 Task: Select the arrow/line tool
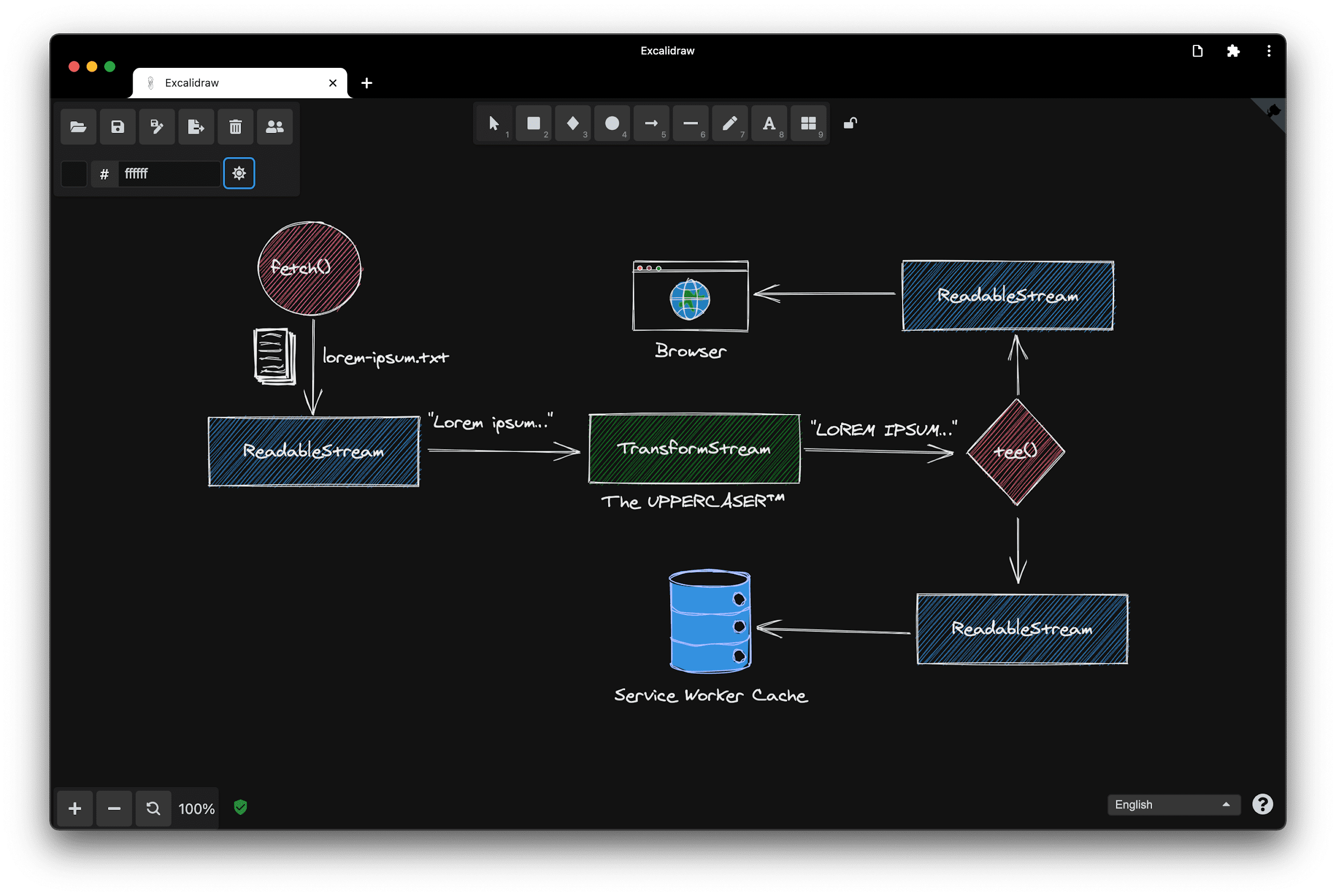point(650,122)
